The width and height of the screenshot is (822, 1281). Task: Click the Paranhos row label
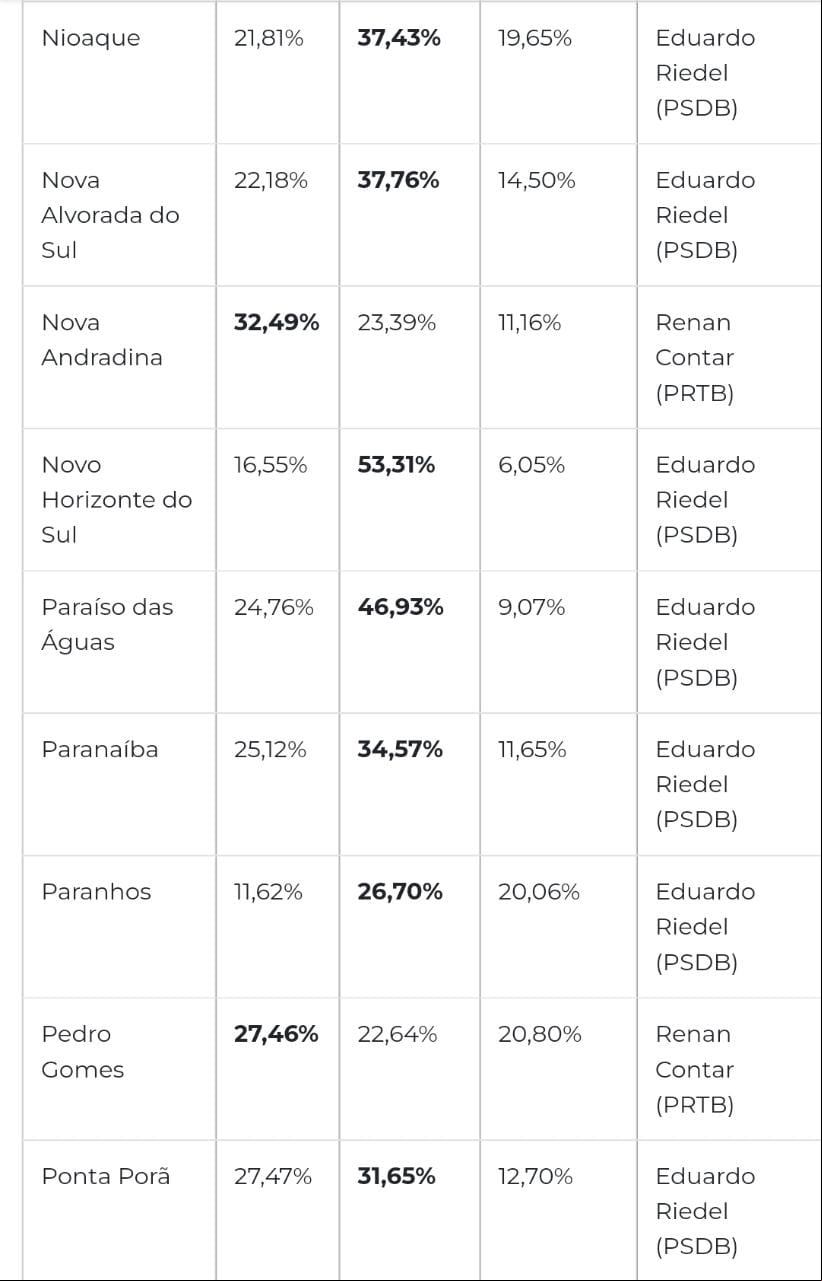96,892
